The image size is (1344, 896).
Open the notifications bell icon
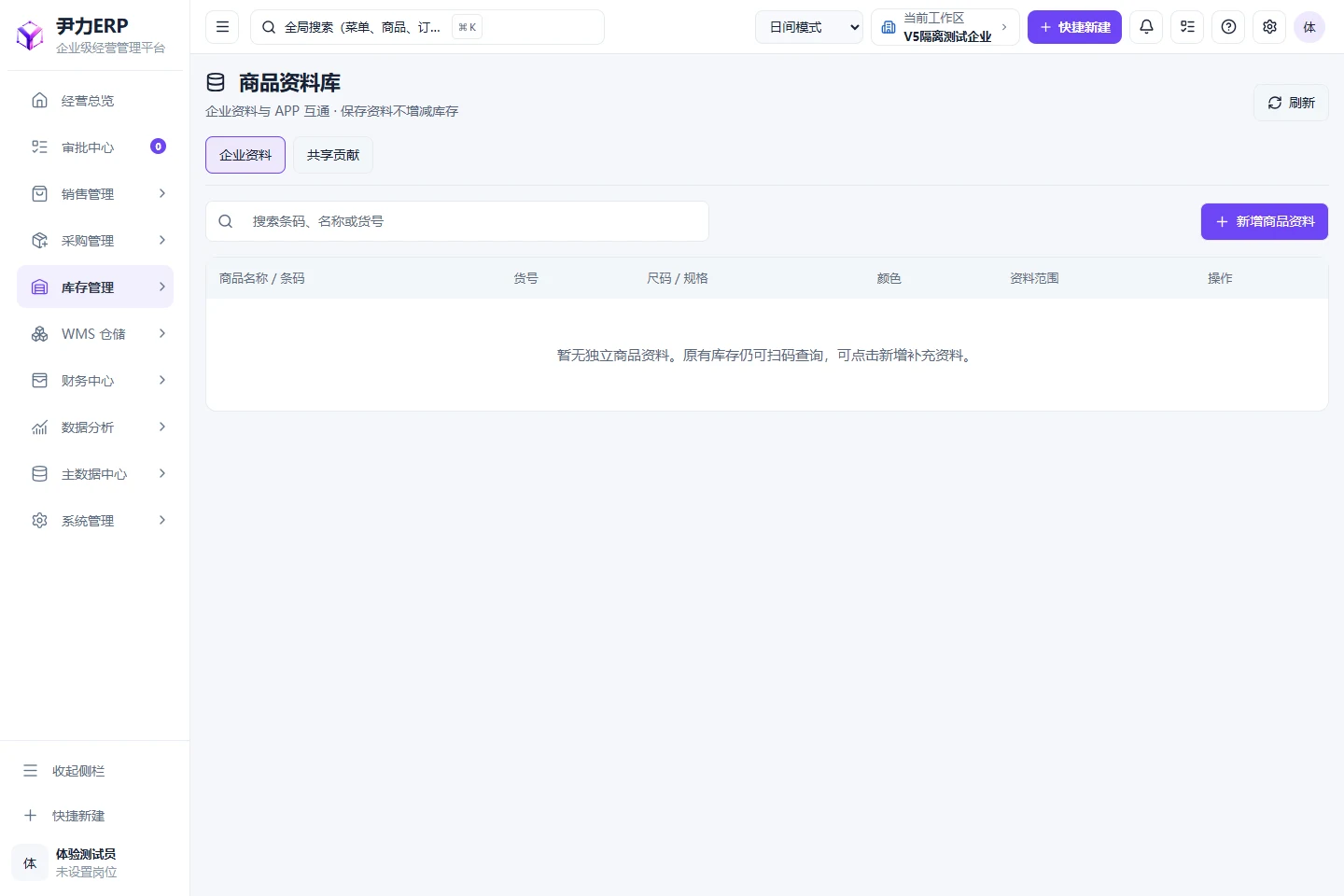[1146, 27]
